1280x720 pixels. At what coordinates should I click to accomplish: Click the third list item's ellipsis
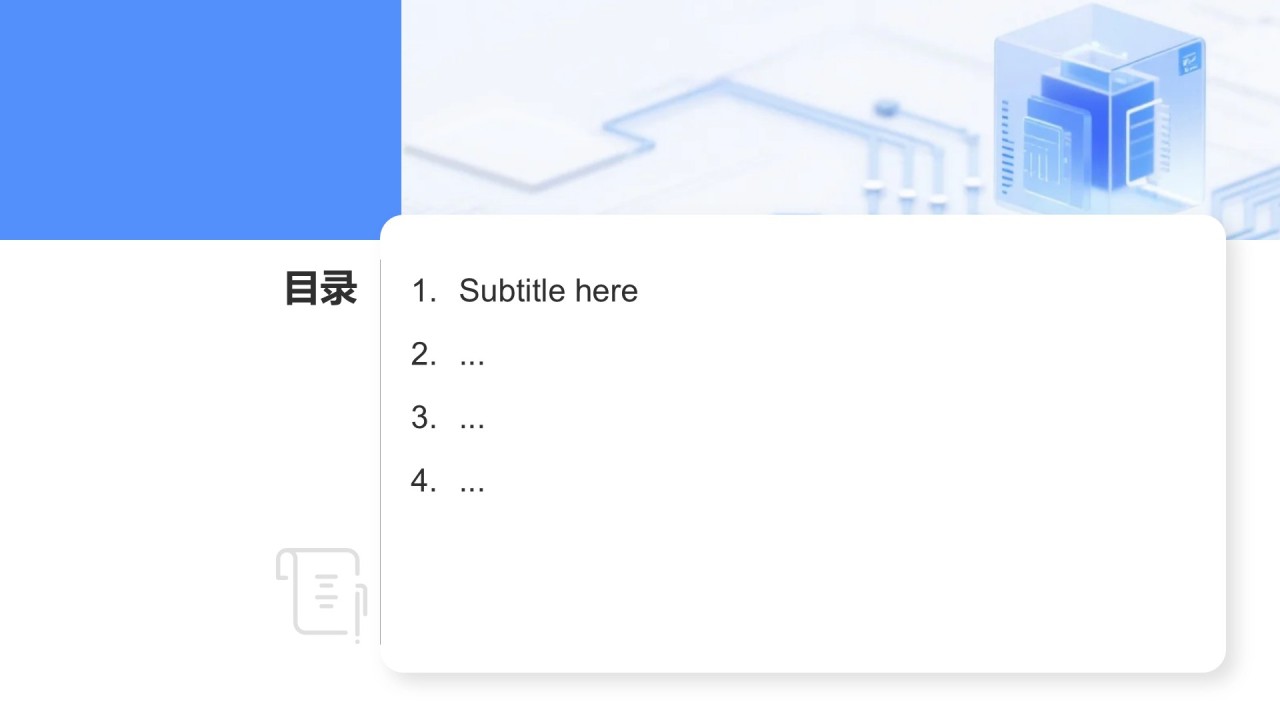[472, 419]
